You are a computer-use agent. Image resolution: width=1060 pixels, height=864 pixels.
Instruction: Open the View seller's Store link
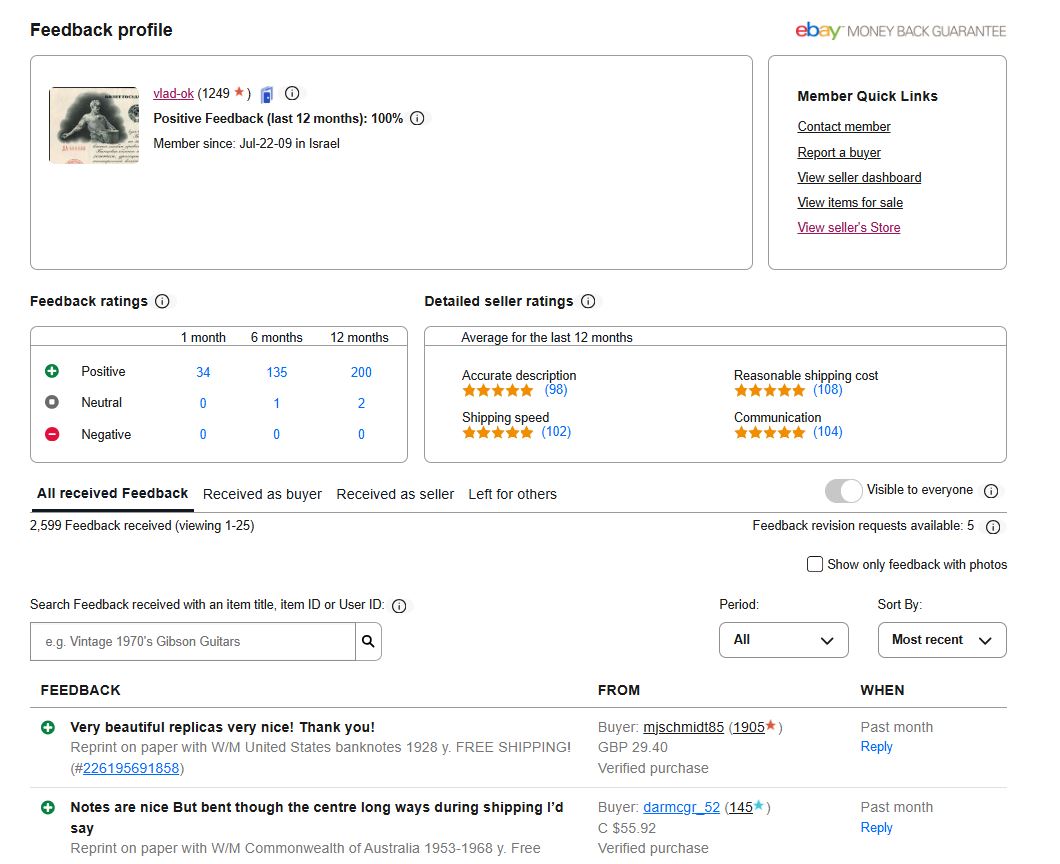pos(848,227)
